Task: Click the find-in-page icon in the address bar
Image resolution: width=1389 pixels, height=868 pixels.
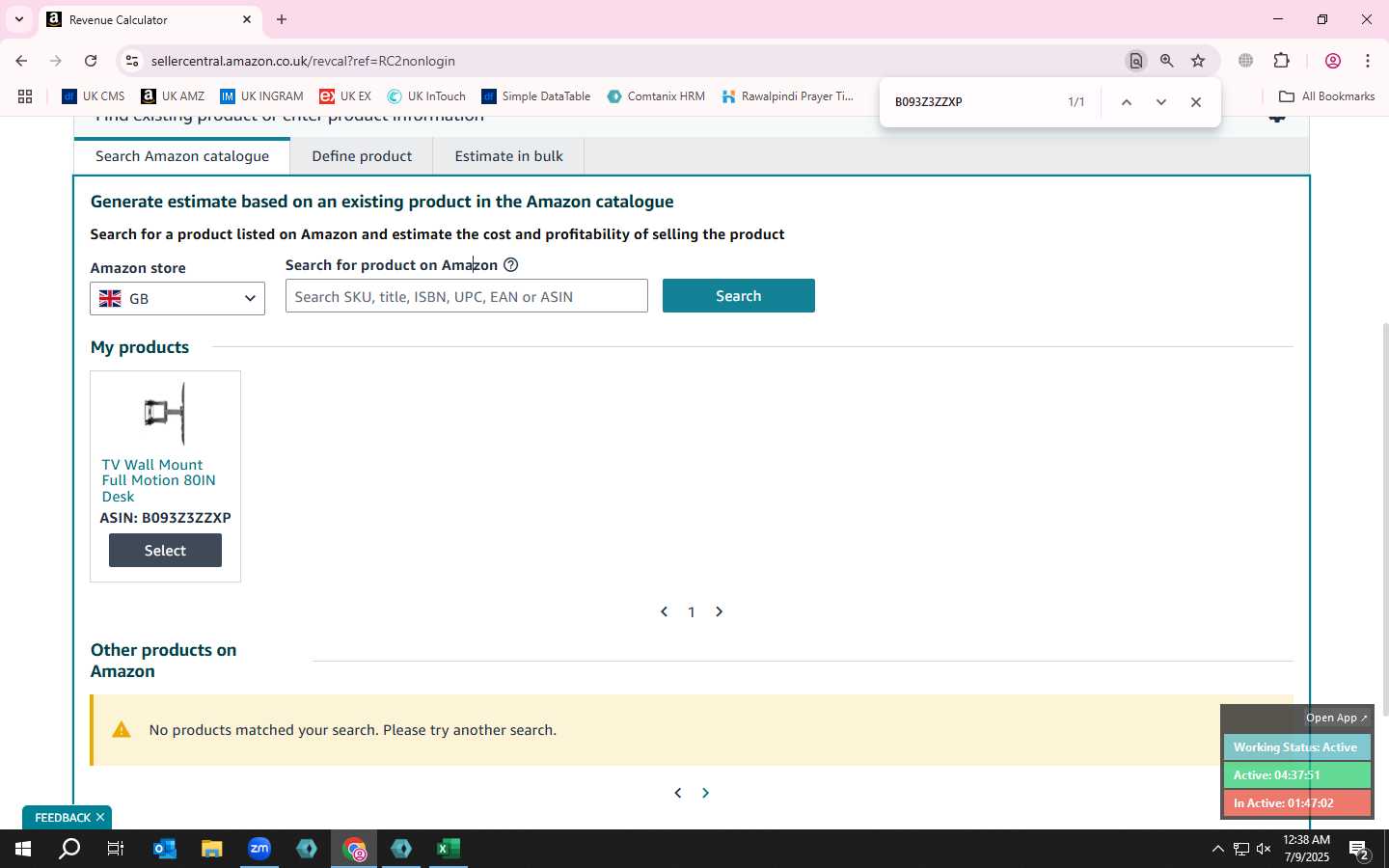Action: pyautogui.click(x=1136, y=61)
